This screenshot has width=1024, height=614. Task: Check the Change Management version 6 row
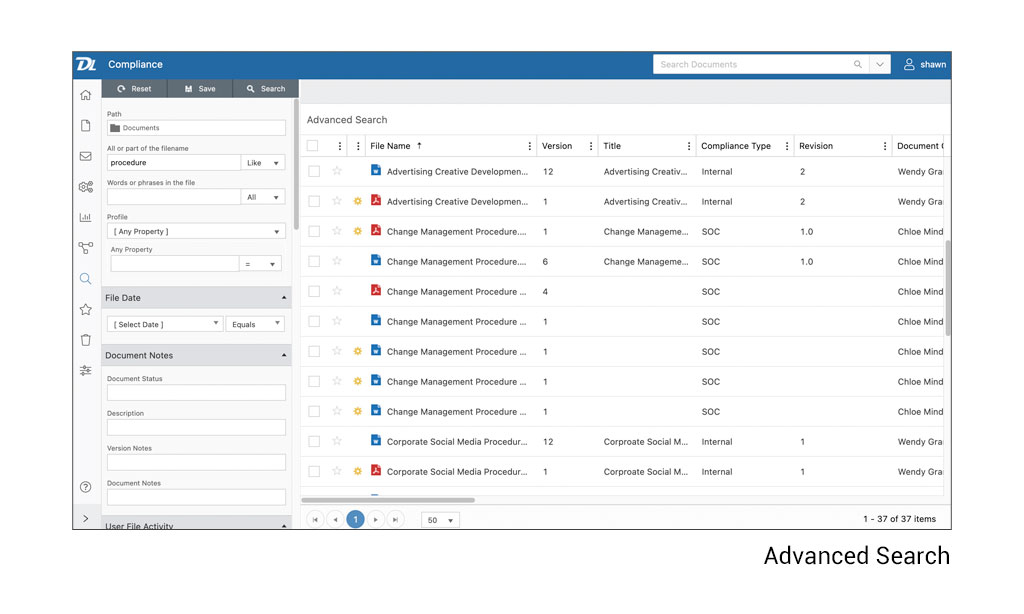pos(314,261)
